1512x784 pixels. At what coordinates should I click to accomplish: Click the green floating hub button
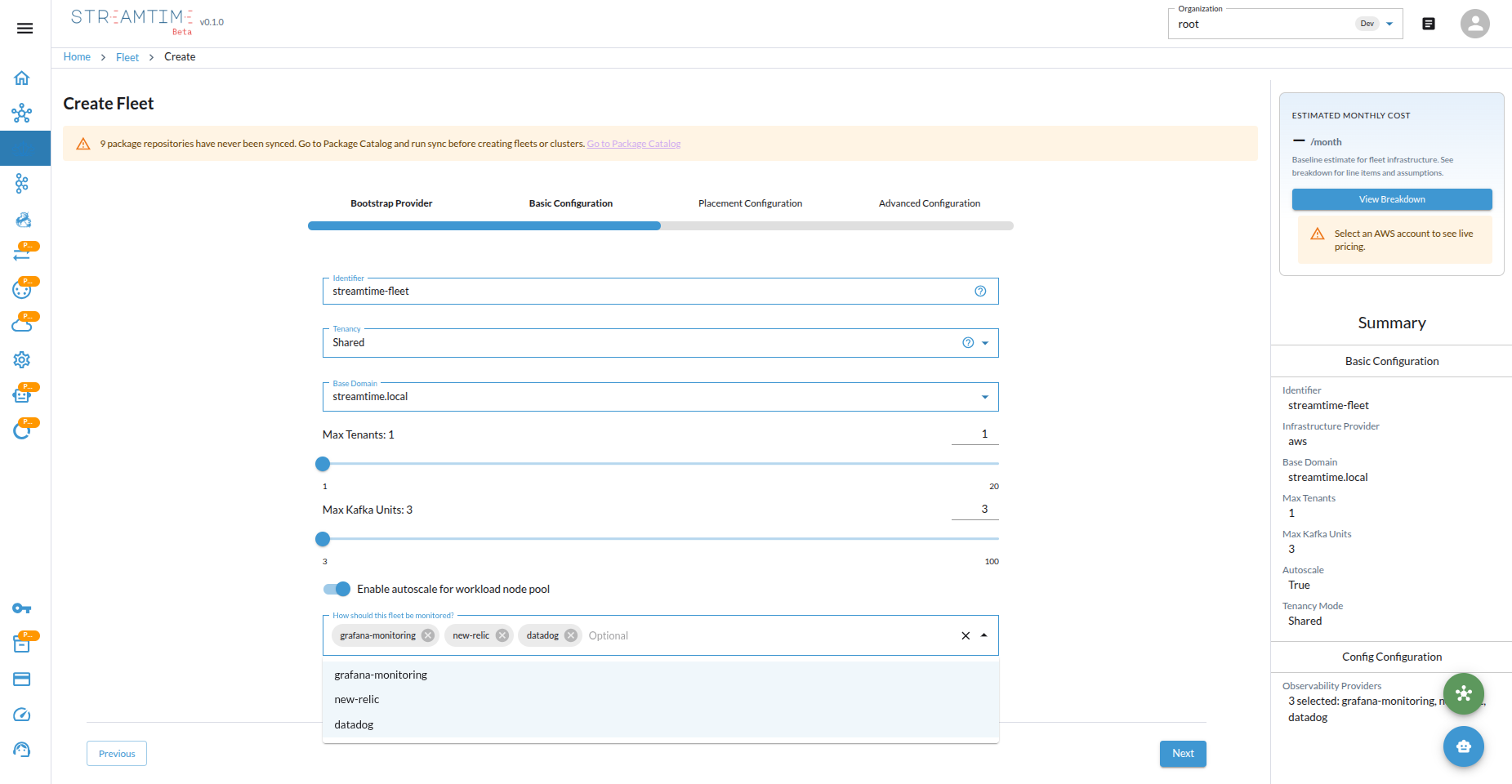pos(1464,693)
